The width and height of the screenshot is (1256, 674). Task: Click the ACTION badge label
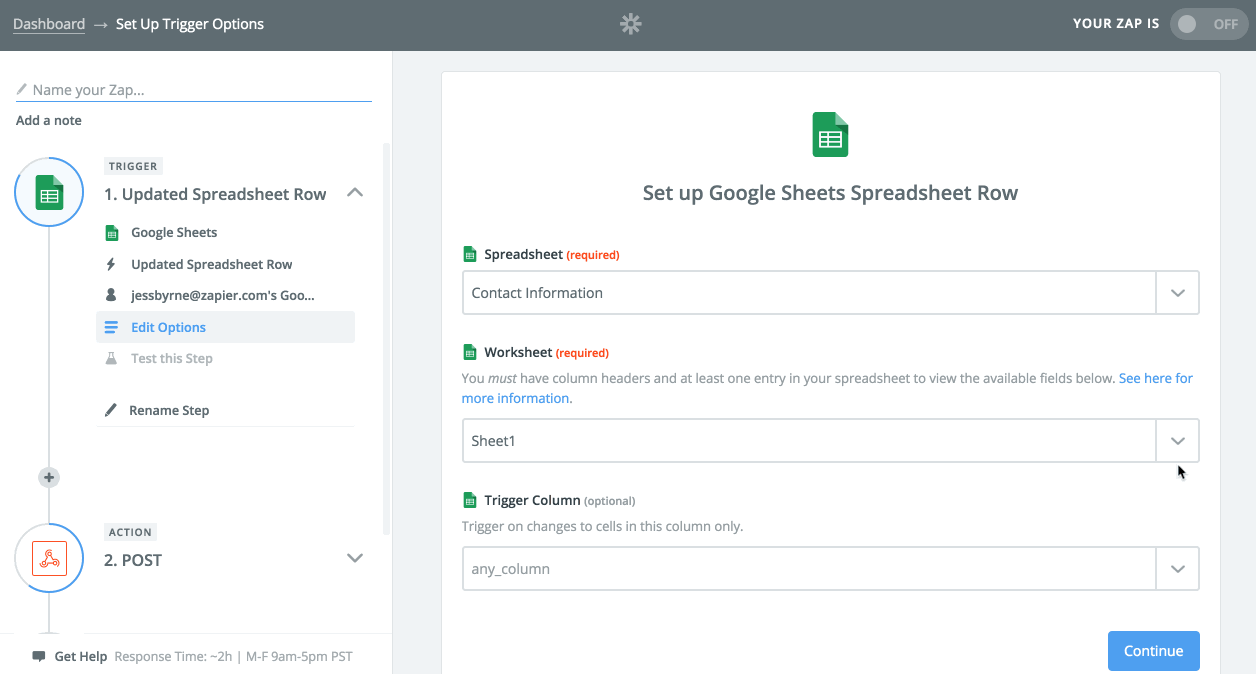tap(131, 532)
